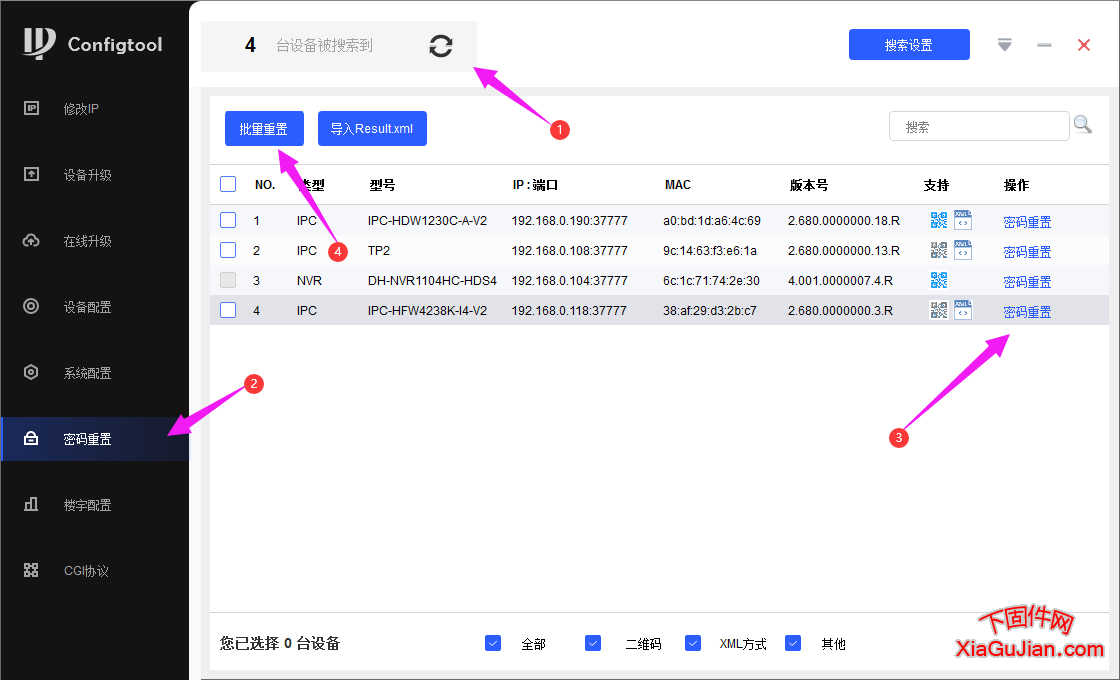Open 楼宇配置 section
1120x680 pixels.
(87, 505)
